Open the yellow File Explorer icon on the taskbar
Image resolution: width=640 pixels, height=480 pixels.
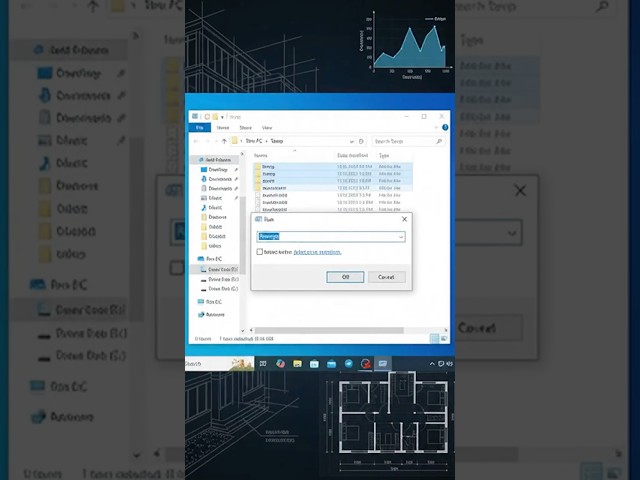click(297, 363)
